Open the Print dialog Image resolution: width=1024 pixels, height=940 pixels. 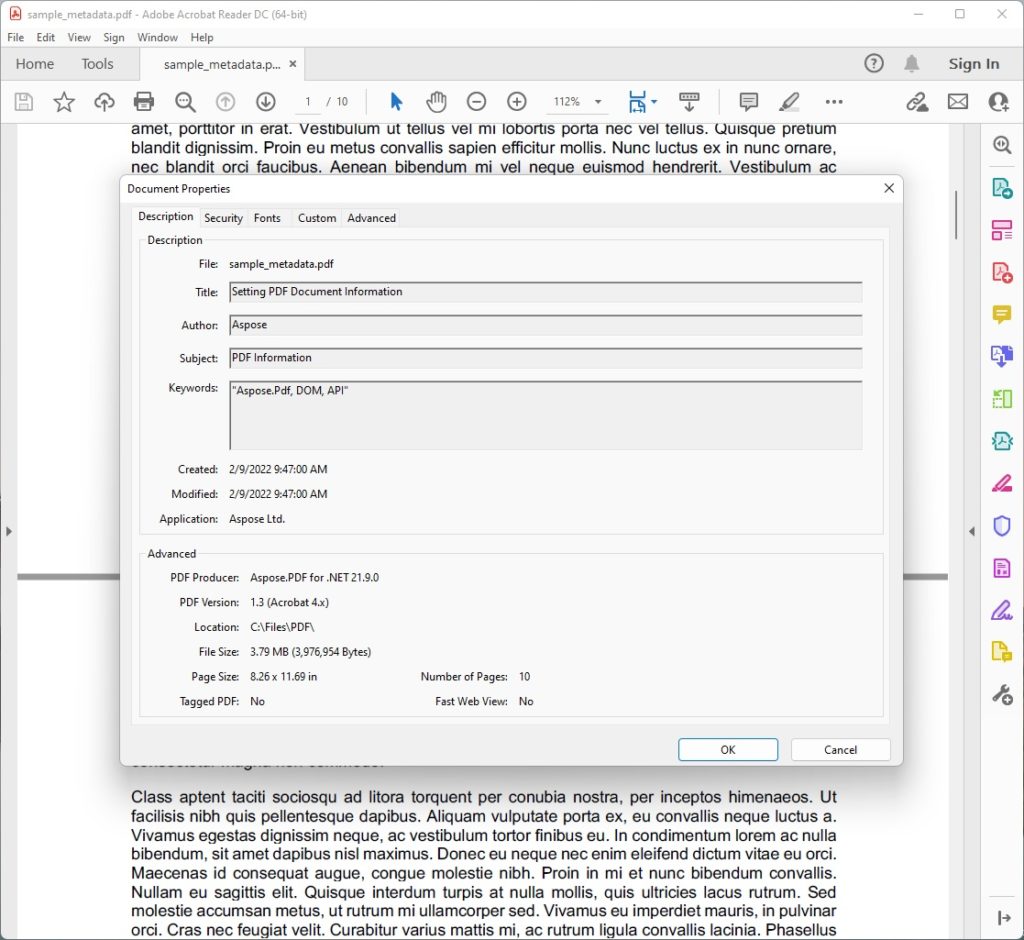[144, 101]
